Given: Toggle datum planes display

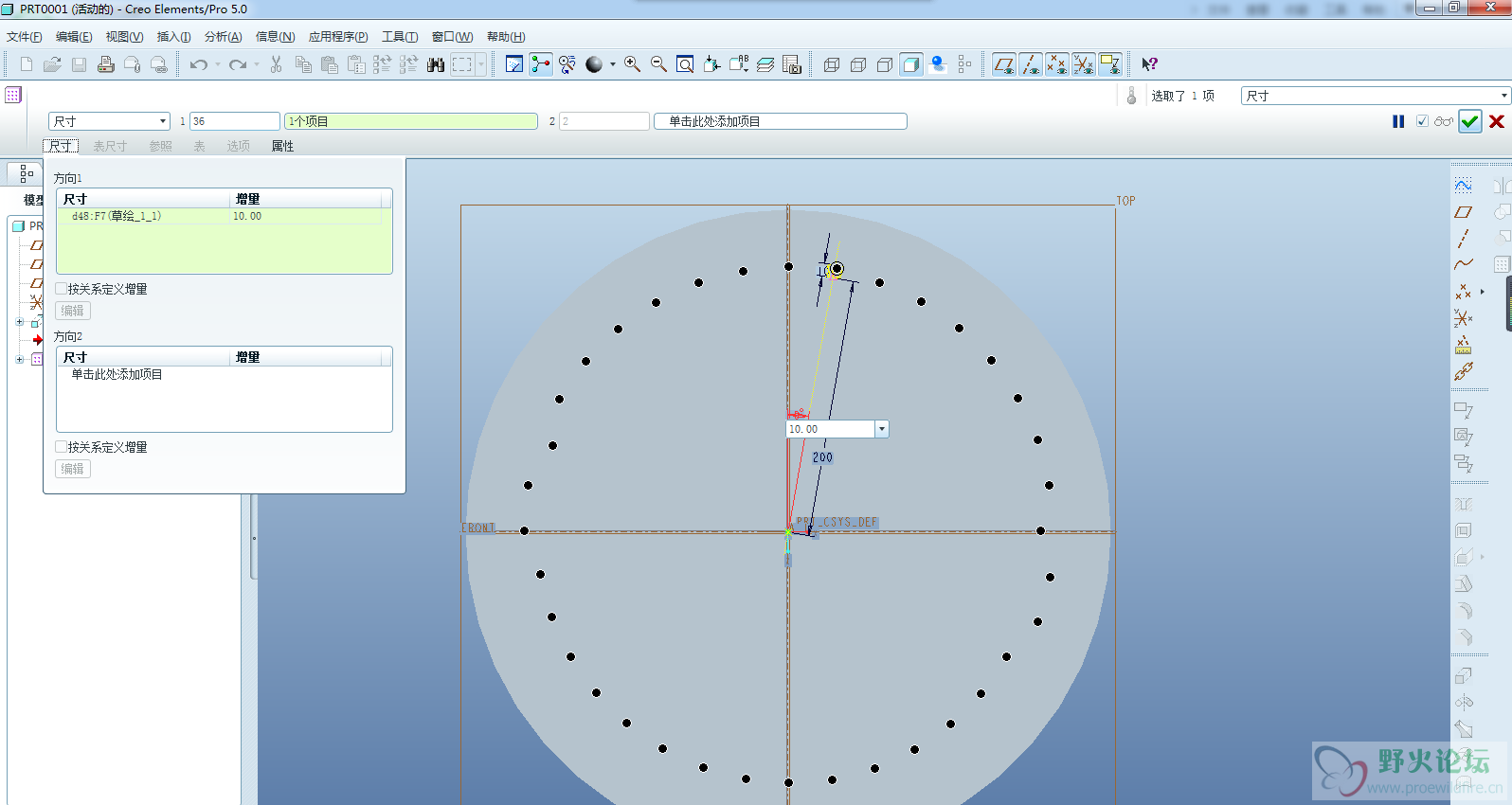Looking at the screenshot, I should pyautogui.click(x=1004, y=64).
